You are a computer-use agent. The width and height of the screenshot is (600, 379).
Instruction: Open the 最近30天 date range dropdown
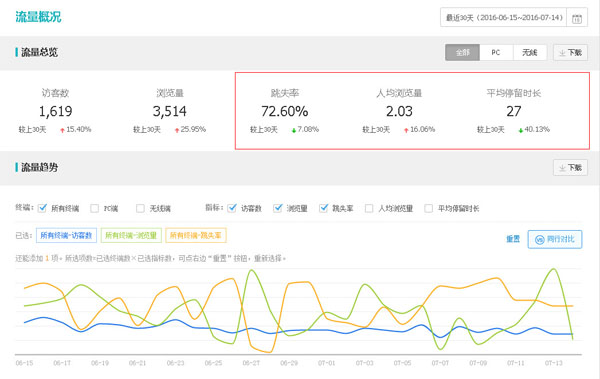504,18
